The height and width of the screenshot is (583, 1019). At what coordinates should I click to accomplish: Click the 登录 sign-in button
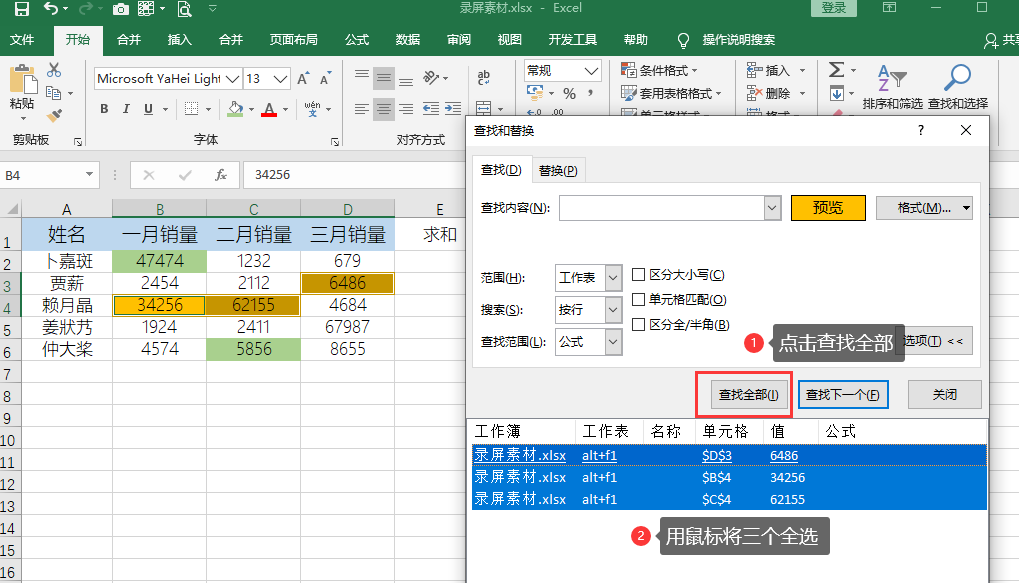[834, 8]
